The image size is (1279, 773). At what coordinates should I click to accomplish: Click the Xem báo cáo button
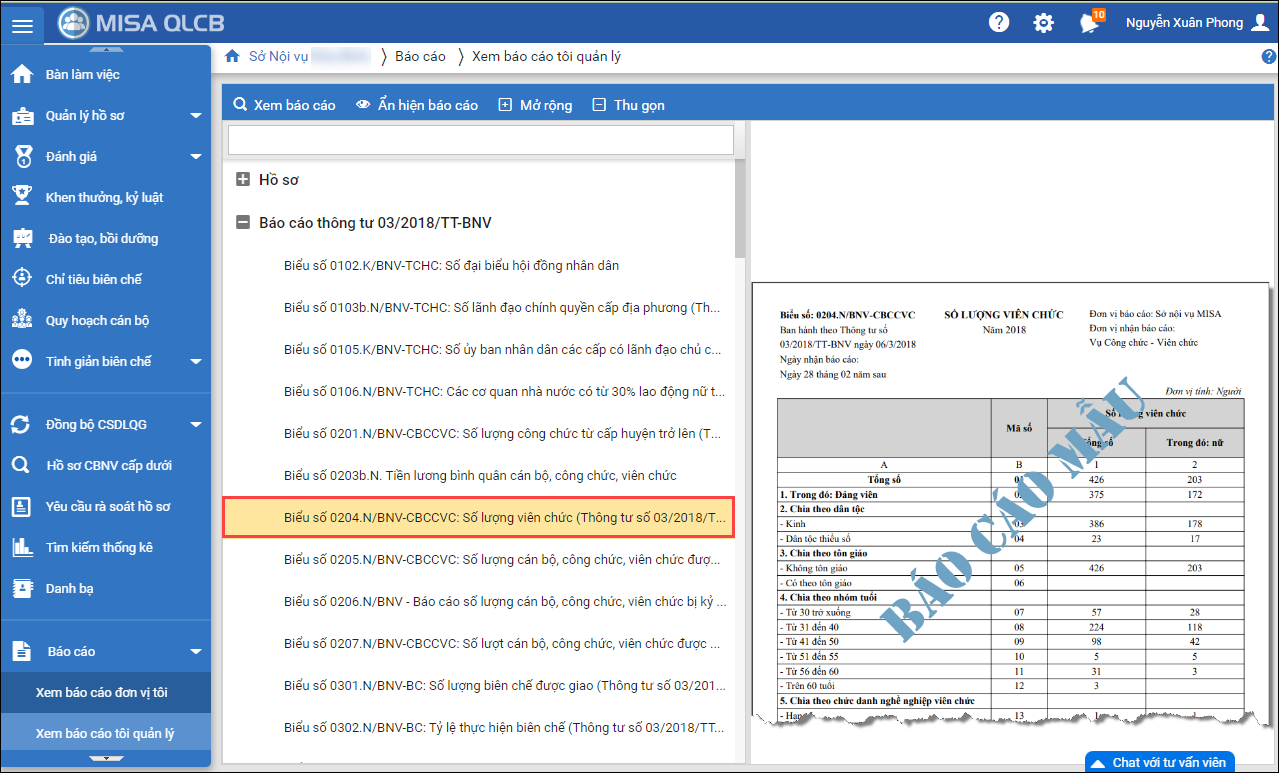(x=284, y=105)
